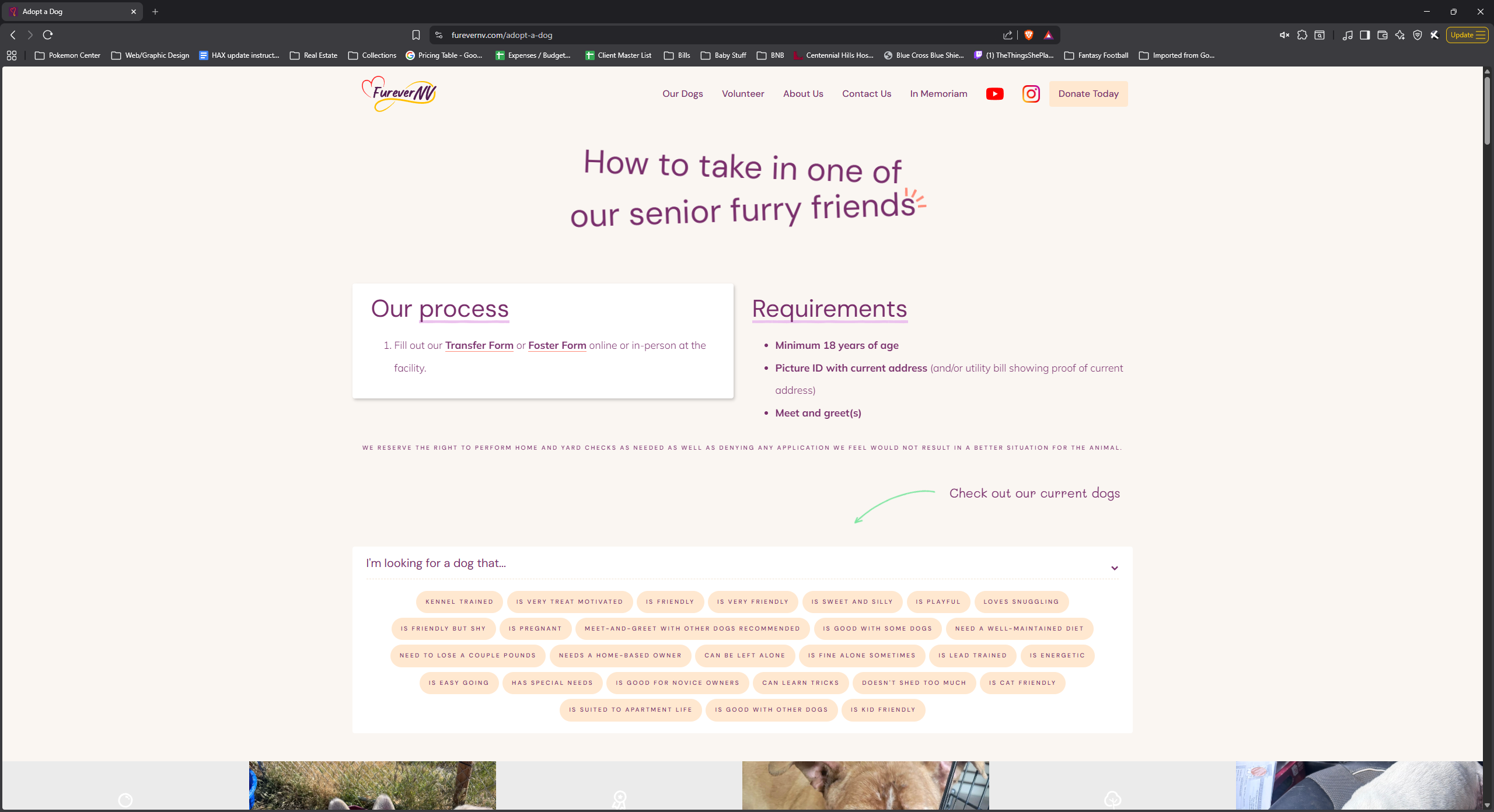Switch to the Adopt a Dog browser tab
1494x812 pixels.
click(71, 12)
